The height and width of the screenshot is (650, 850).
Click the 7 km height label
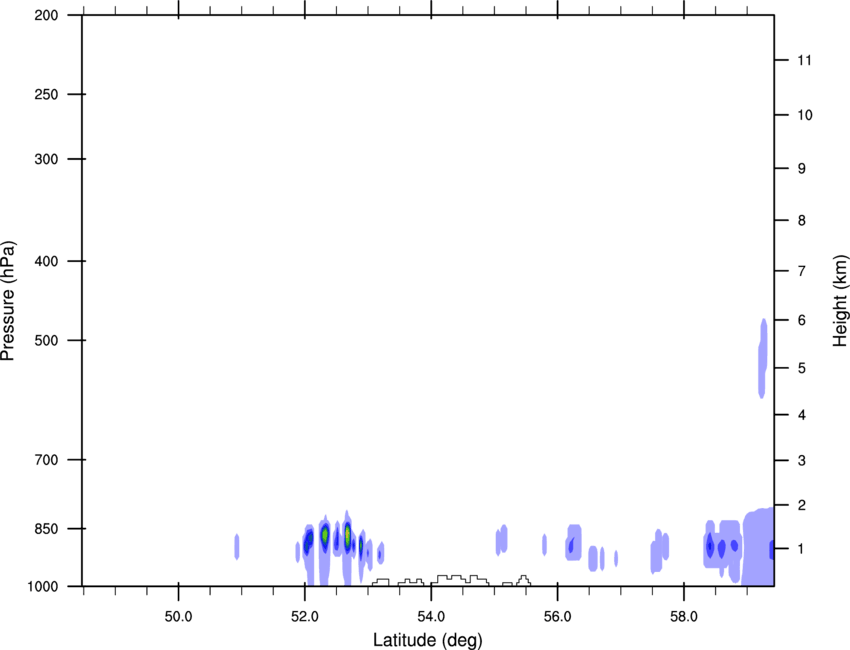tap(802, 271)
